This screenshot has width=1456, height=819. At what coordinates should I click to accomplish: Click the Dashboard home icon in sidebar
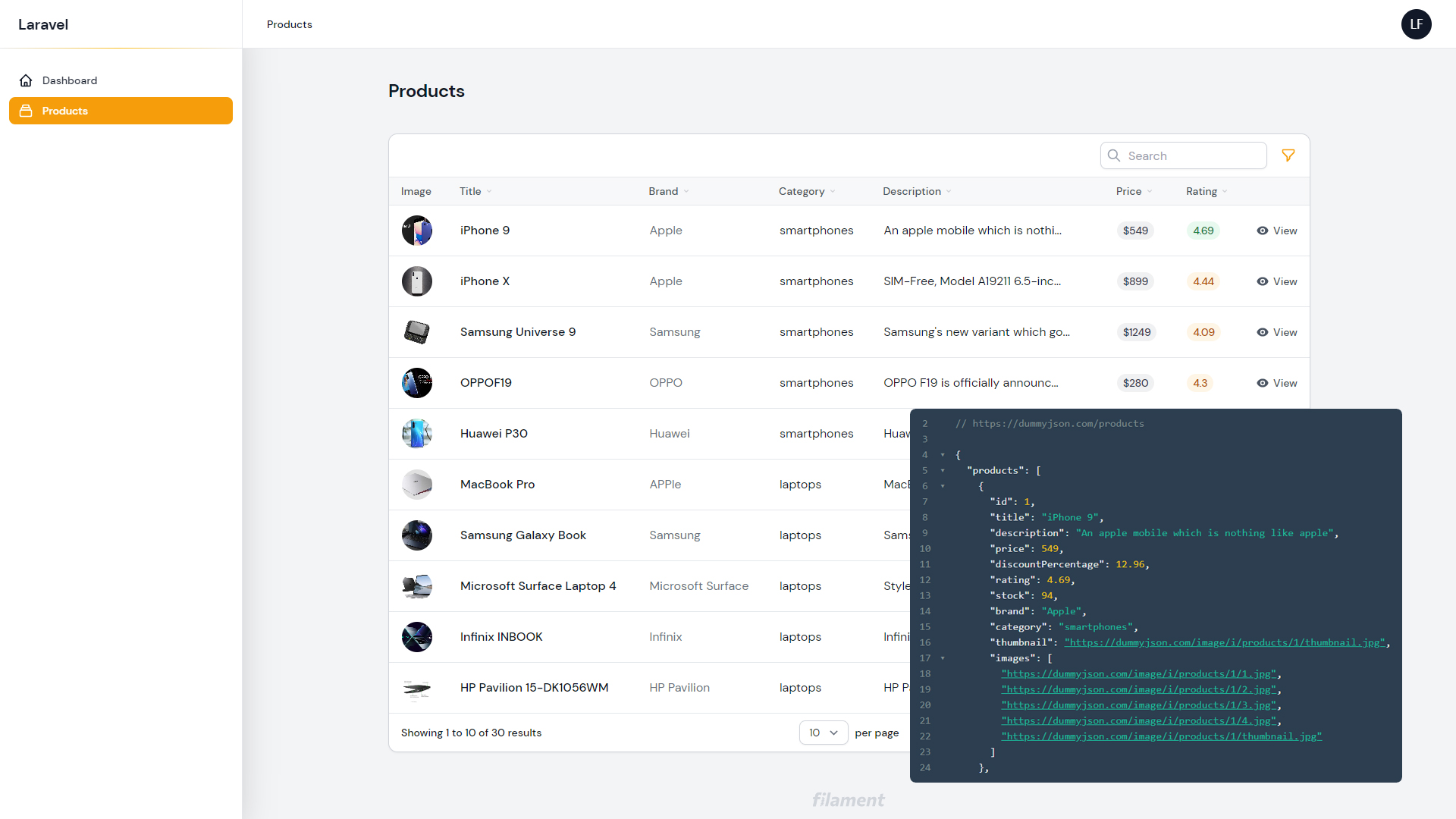pyautogui.click(x=26, y=80)
